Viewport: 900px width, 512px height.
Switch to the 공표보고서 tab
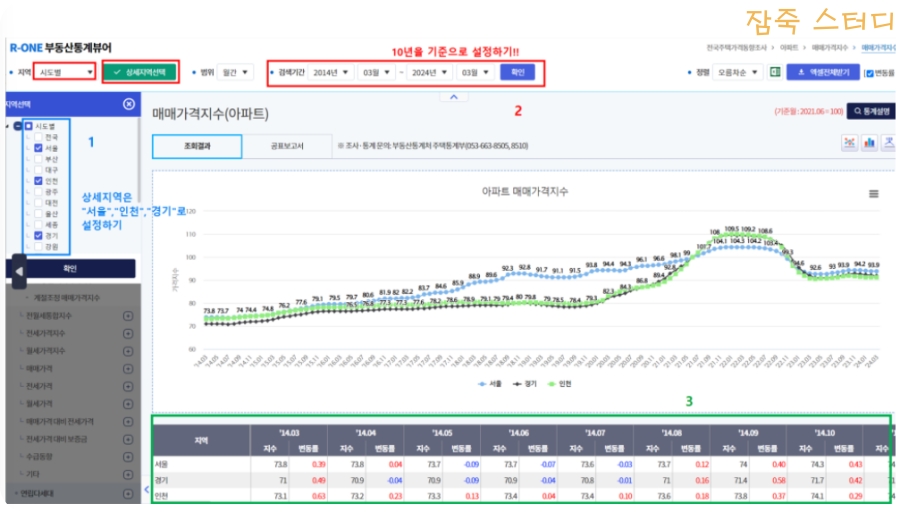coord(287,146)
